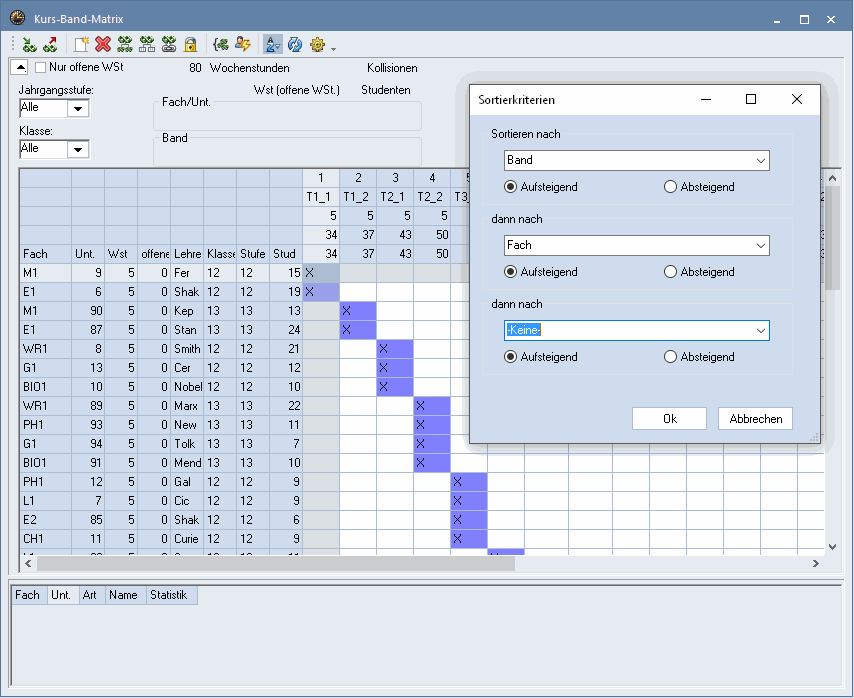Click the green chain hierarchy icon
The height and width of the screenshot is (698, 854).
point(125,45)
